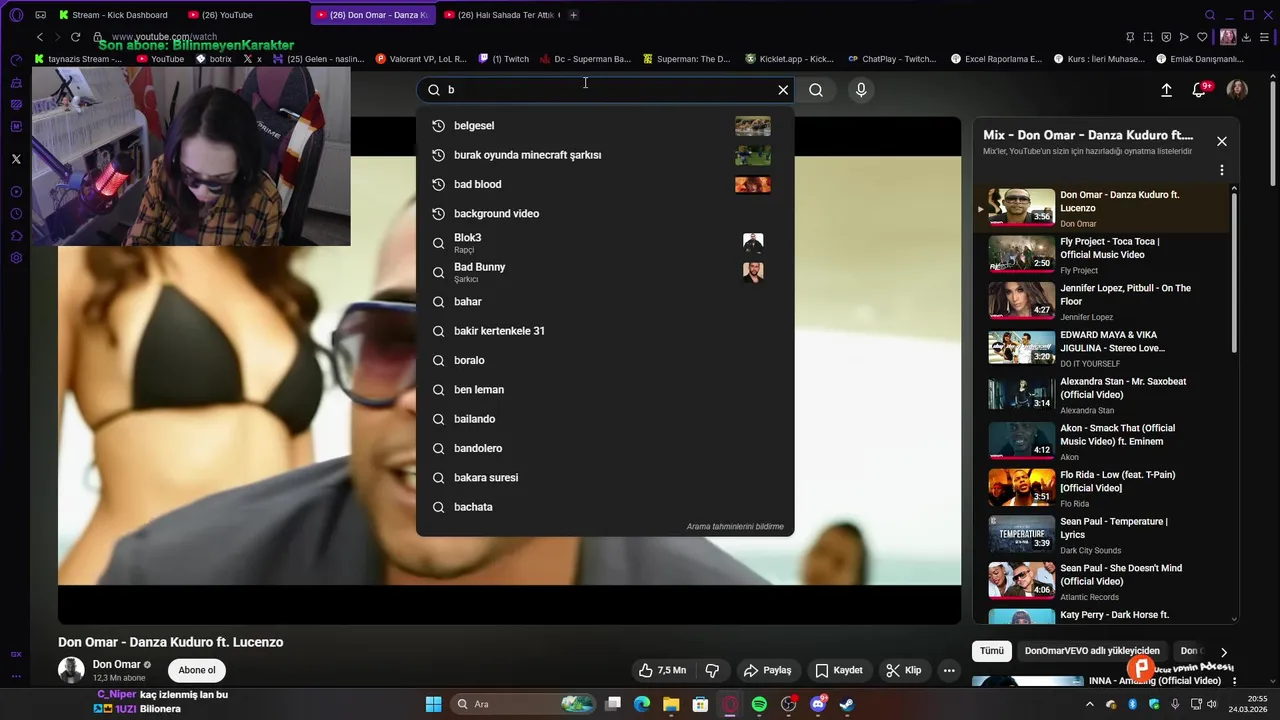The height and width of the screenshot is (720, 1280).
Task: Open Spotify from the taskbar
Action: 759,704
